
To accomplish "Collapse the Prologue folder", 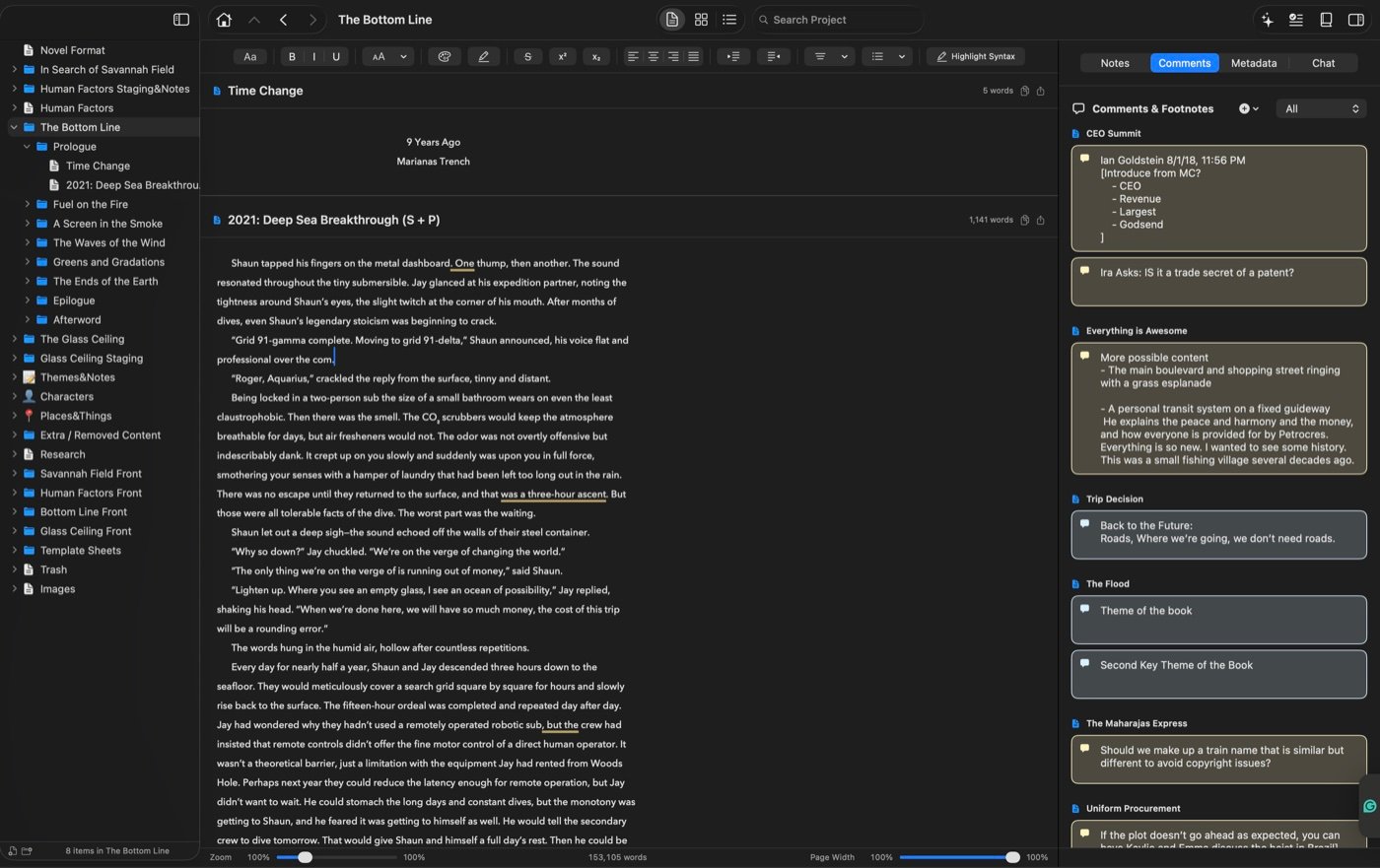I will coord(27,146).
